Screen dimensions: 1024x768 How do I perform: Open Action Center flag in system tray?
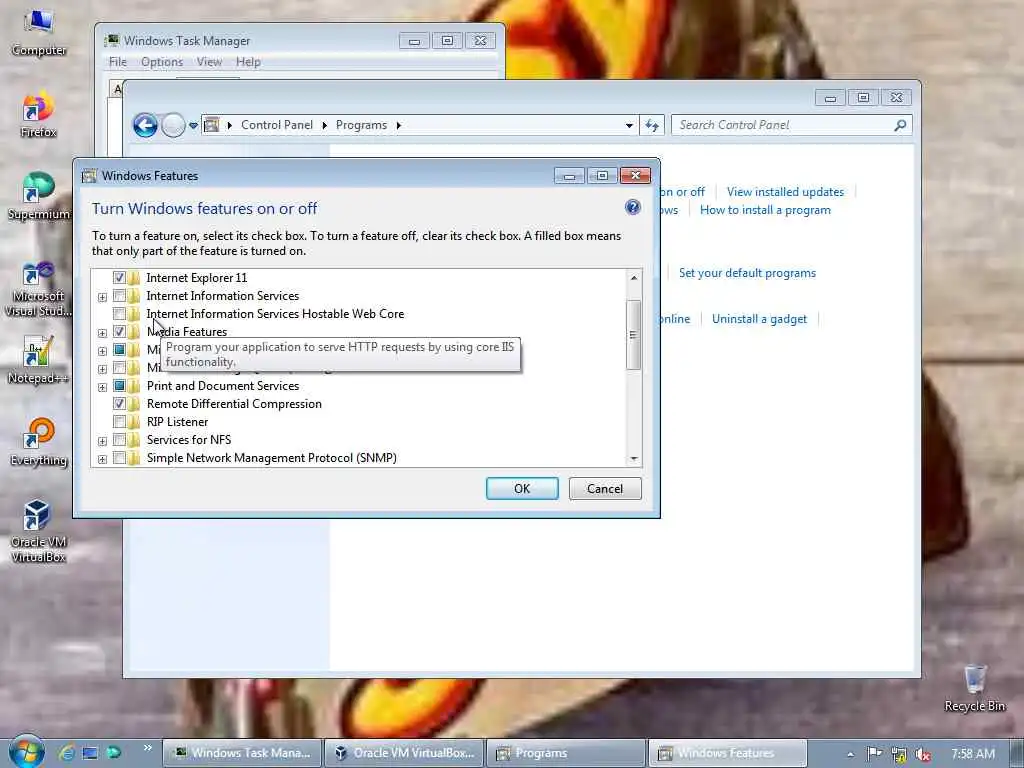click(874, 754)
